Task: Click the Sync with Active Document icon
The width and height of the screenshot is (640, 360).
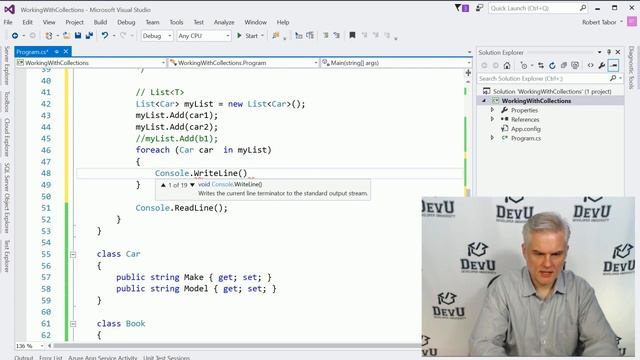Action: tap(541, 65)
